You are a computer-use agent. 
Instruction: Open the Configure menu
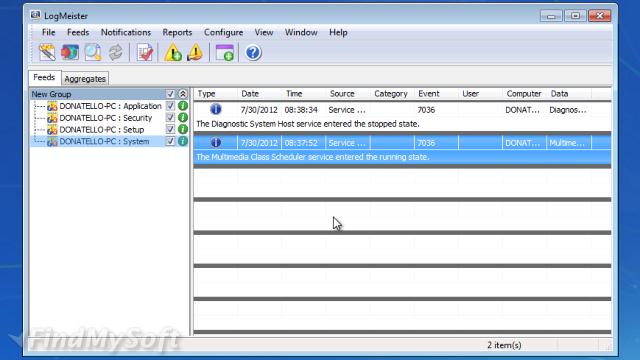click(x=223, y=32)
